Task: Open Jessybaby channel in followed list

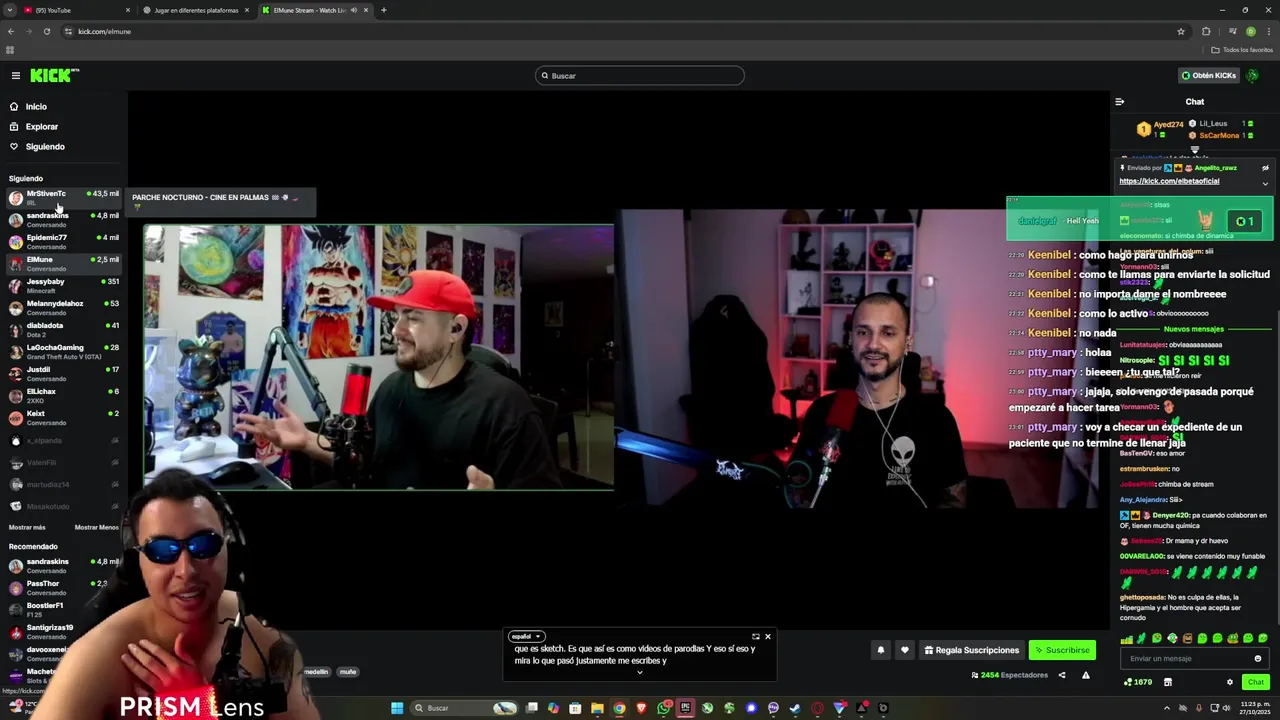Action: [x=62, y=285]
